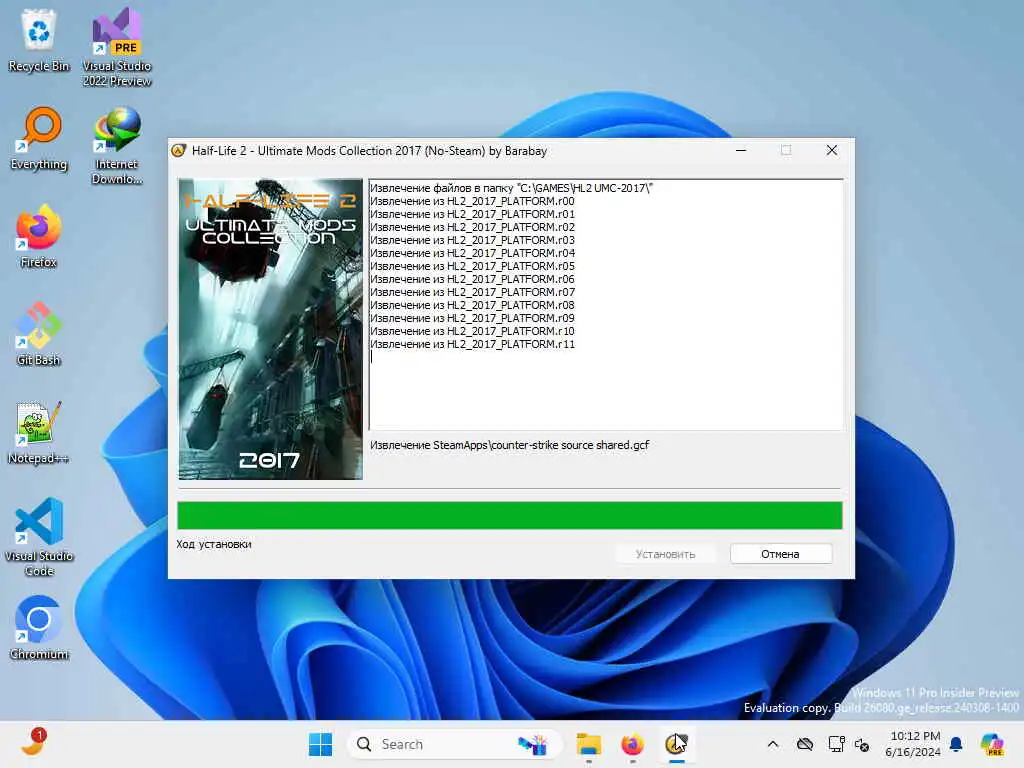Image resolution: width=1024 pixels, height=768 pixels.
Task: Click the green installation progress bar
Action: (509, 515)
